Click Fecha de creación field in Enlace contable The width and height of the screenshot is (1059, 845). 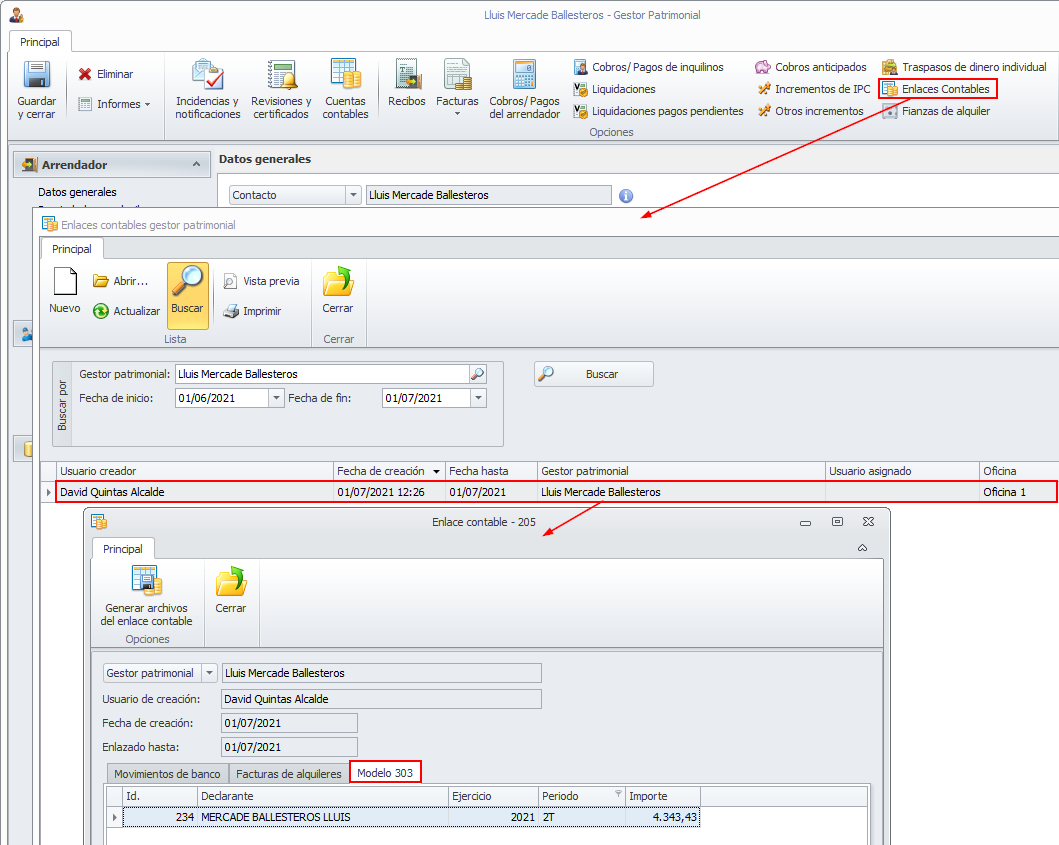click(289, 723)
